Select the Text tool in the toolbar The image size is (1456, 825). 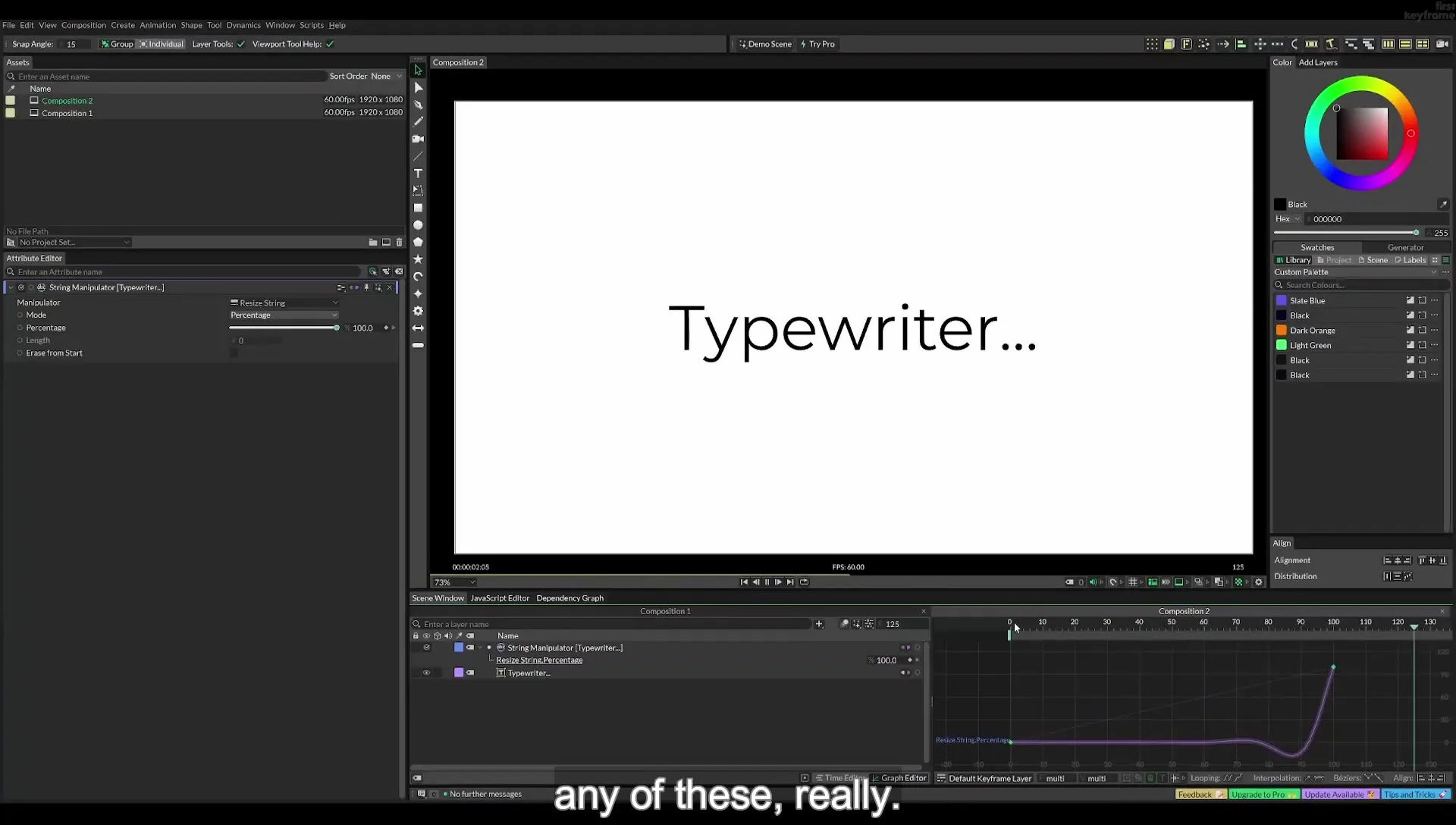tap(418, 174)
